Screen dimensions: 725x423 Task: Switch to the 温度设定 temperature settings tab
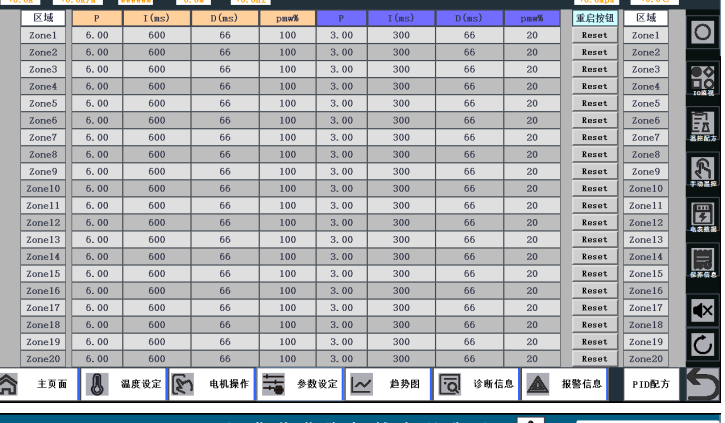(x=123, y=384)
